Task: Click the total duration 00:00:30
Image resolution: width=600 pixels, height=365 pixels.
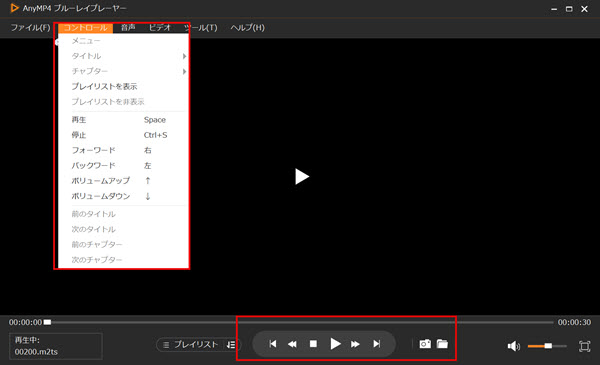Action: (x=574, y=322)
